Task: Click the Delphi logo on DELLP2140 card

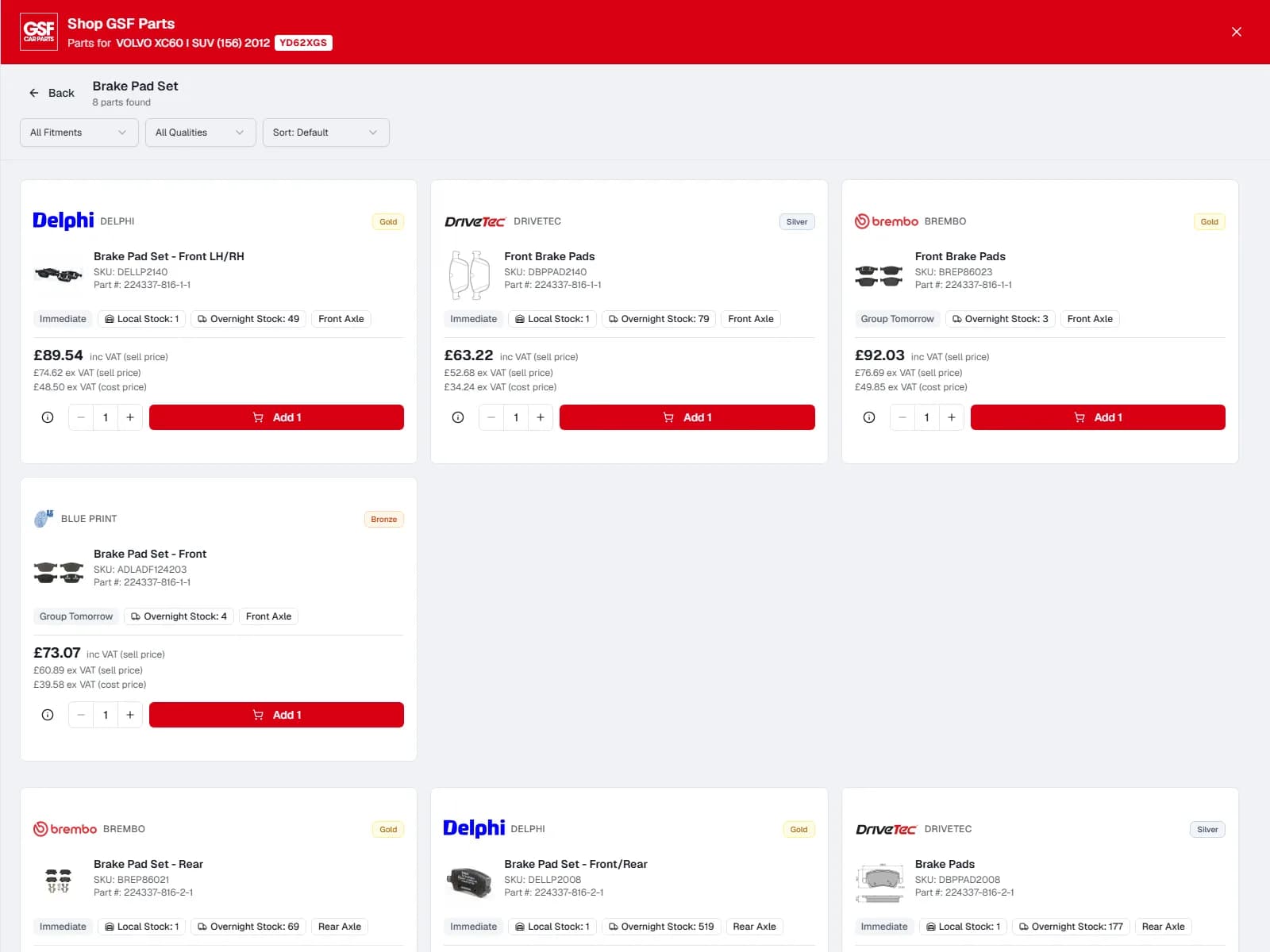Action: coord(63,221)
